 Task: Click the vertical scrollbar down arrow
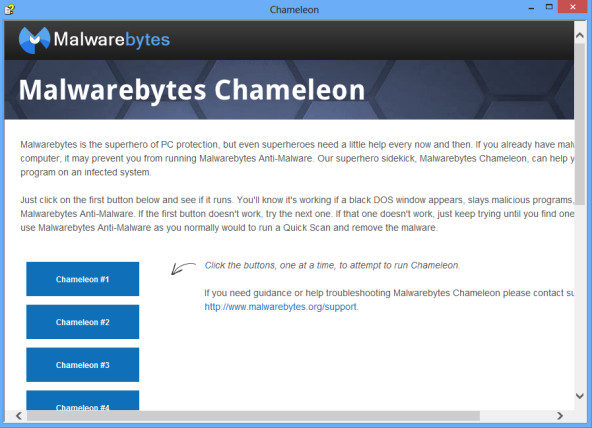(x=580, y=396)
